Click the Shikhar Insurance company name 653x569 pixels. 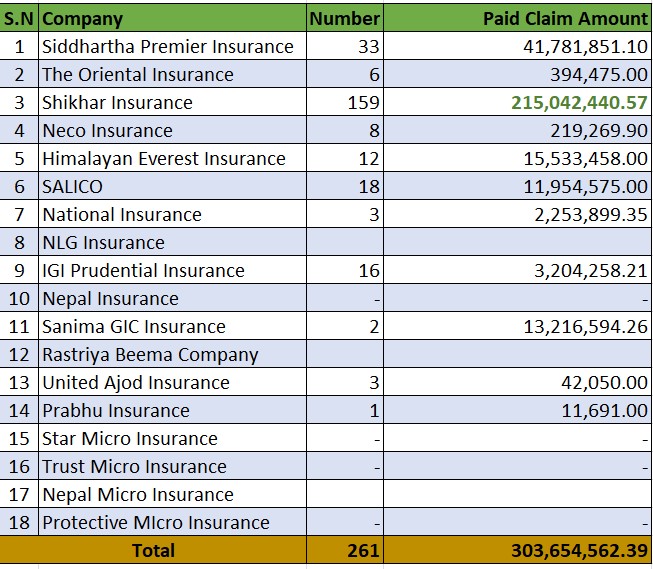coord(117,103)
